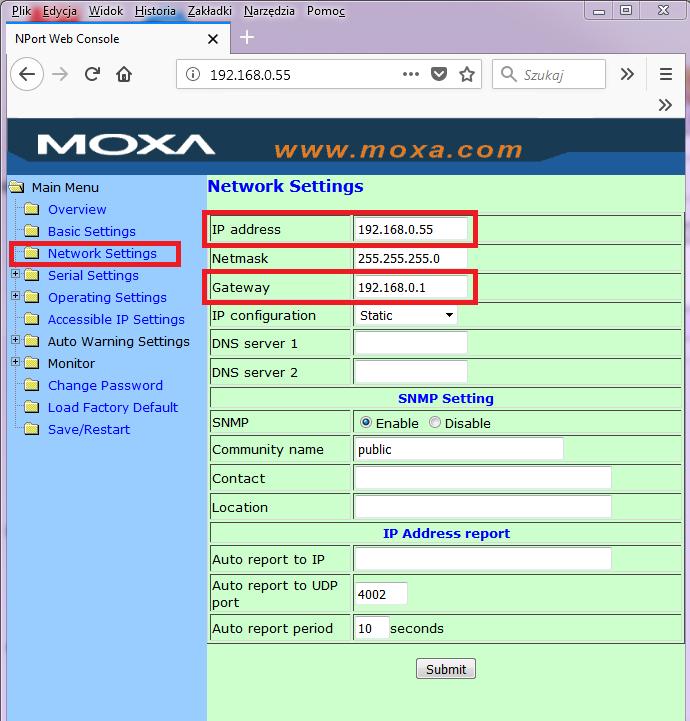Click the Overview folder icon
690x721 pixels.
(31, 209)
